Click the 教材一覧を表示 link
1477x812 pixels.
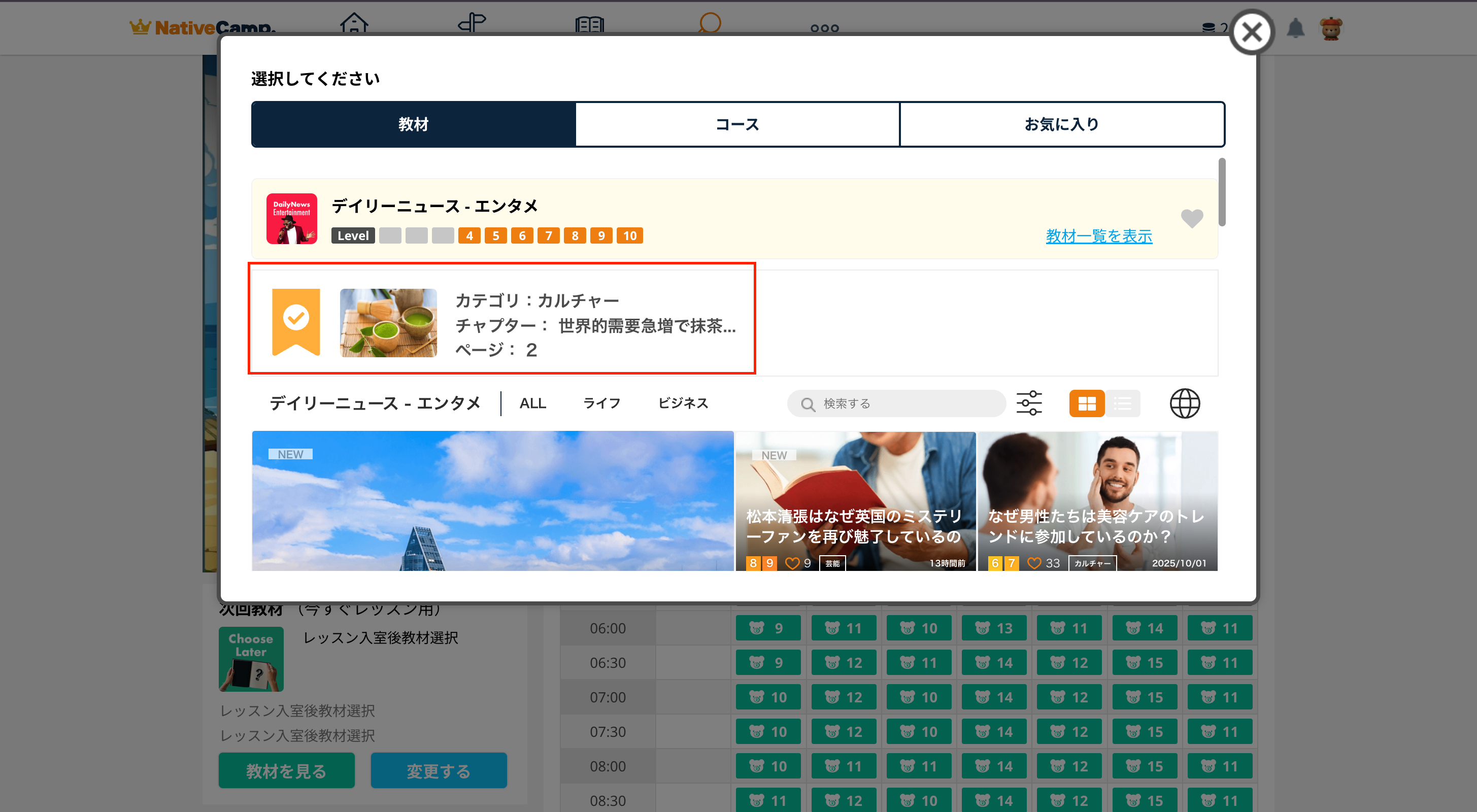pyautogui.click(x=1098, y=235)
